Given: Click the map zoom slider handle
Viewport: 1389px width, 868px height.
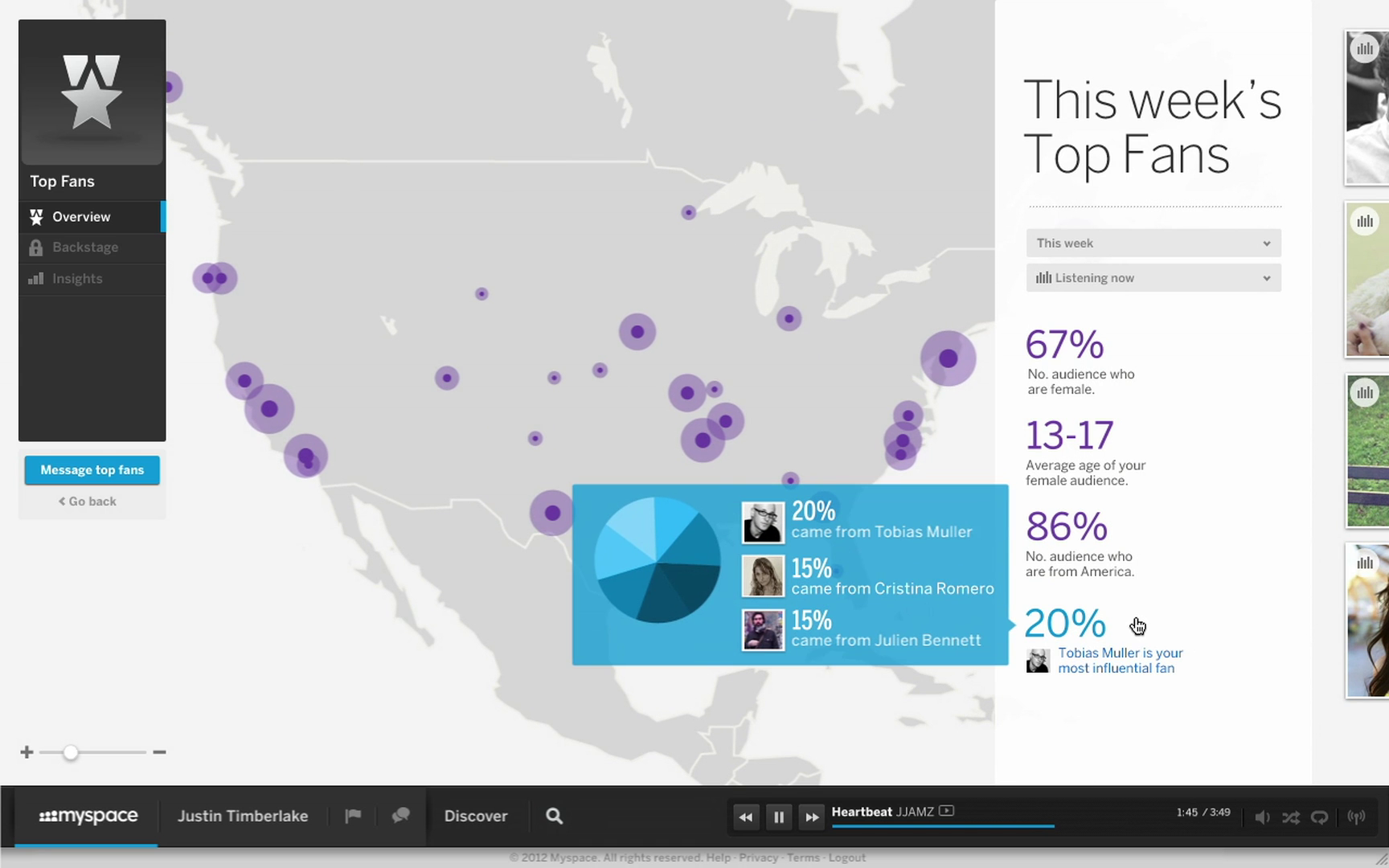Looking at the screenshot, I should pyautogui.click(x=71, y=752).
